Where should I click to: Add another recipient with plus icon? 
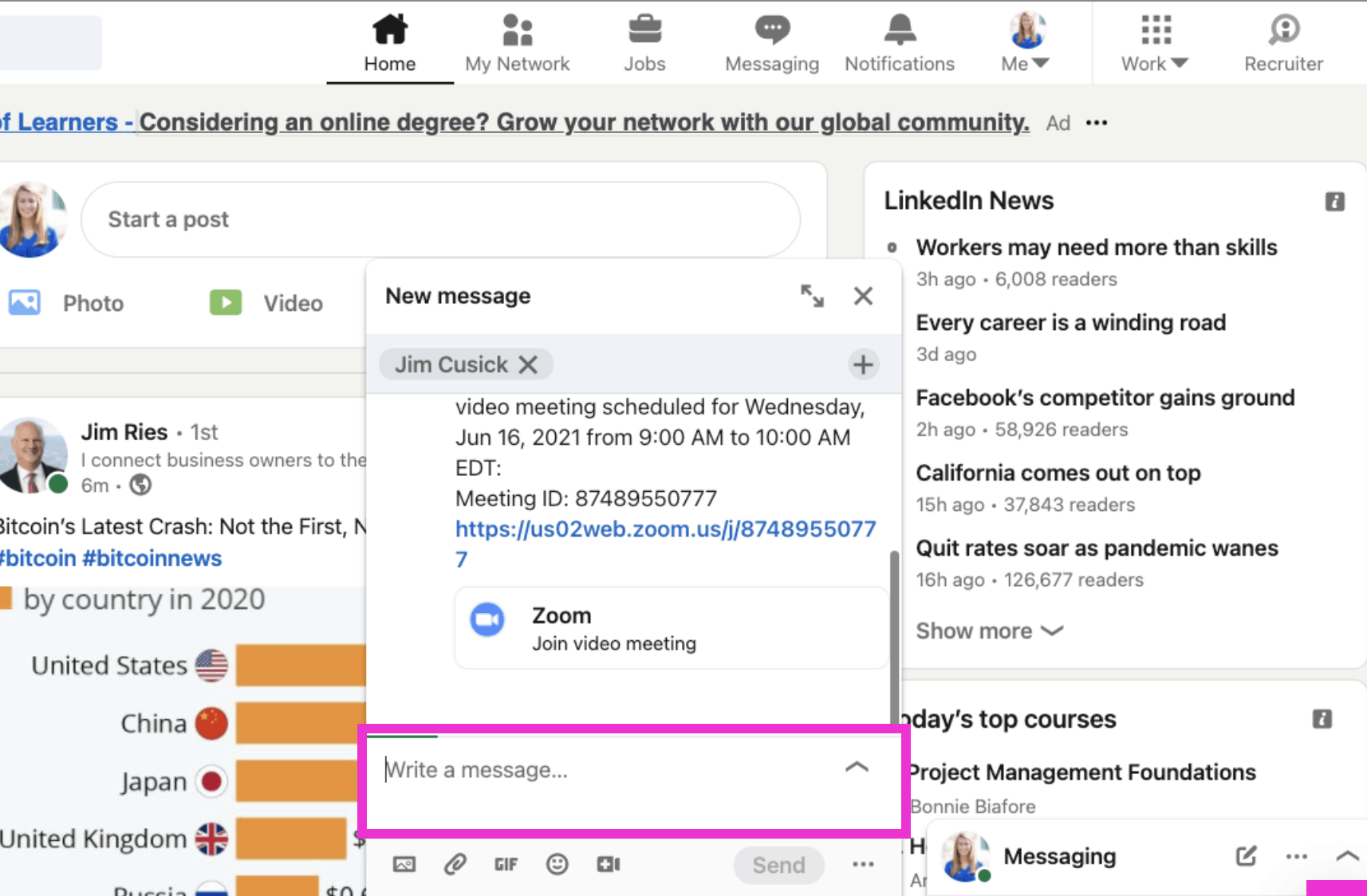863,364
